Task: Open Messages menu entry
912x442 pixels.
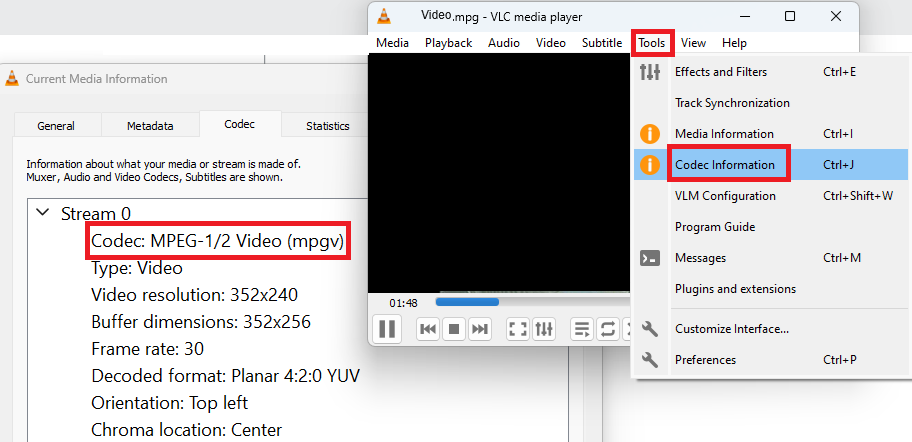Action: [x=772, y=258]
